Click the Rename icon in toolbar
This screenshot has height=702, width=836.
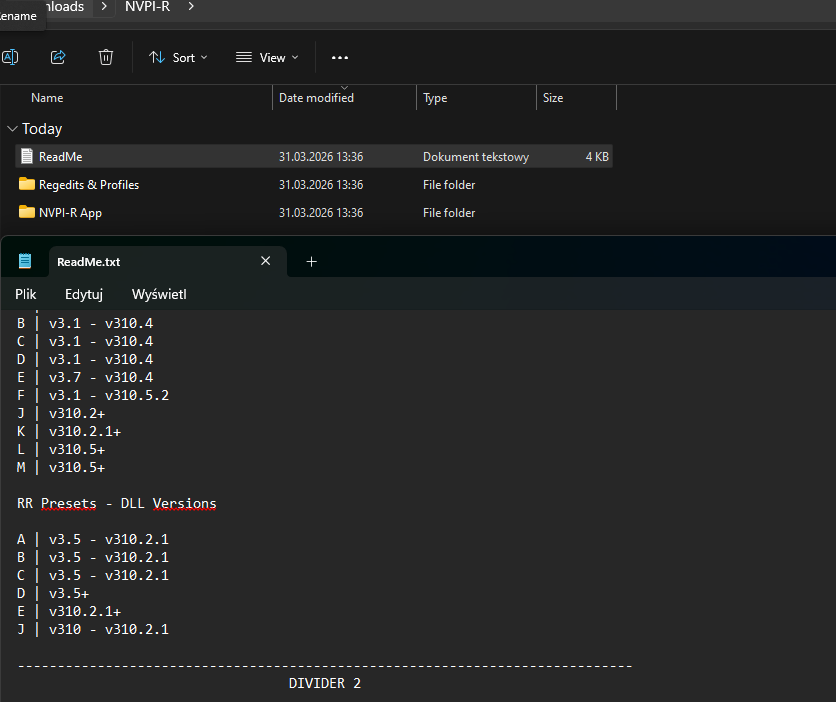click(9, 57)
